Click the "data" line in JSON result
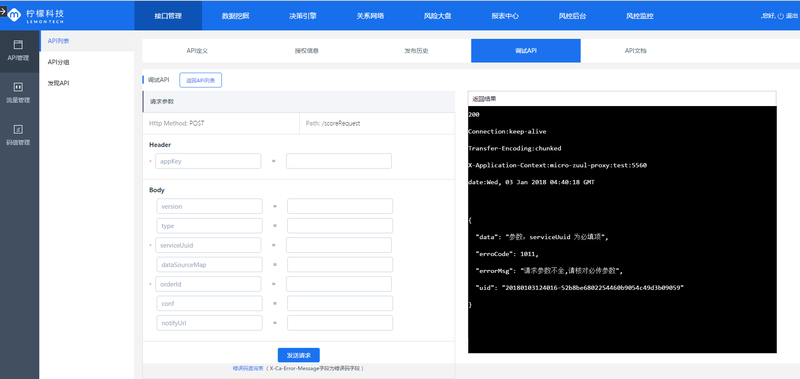 pos(542,237)
